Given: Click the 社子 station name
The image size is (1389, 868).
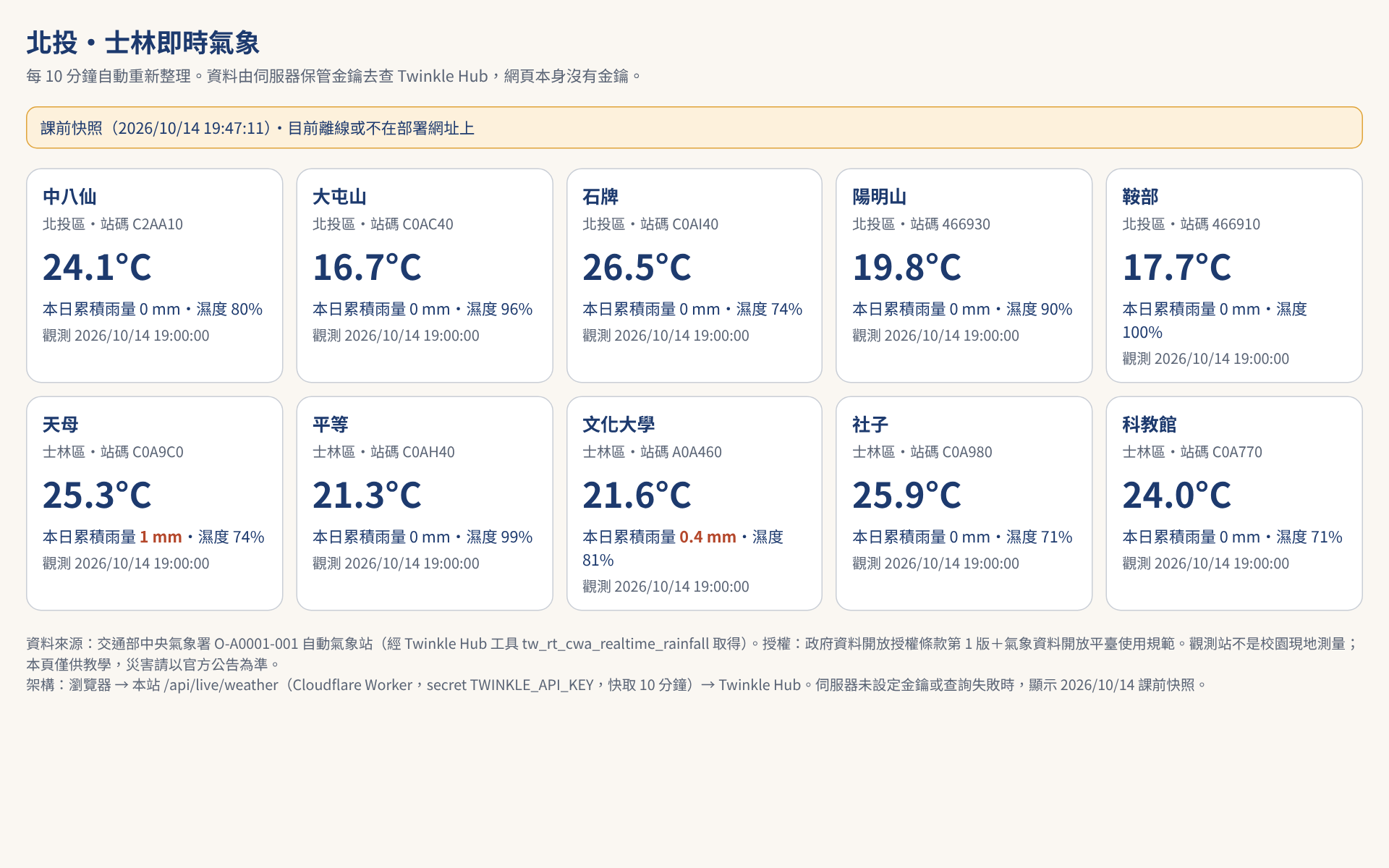Looking at the screenshot, I should 870,425.
